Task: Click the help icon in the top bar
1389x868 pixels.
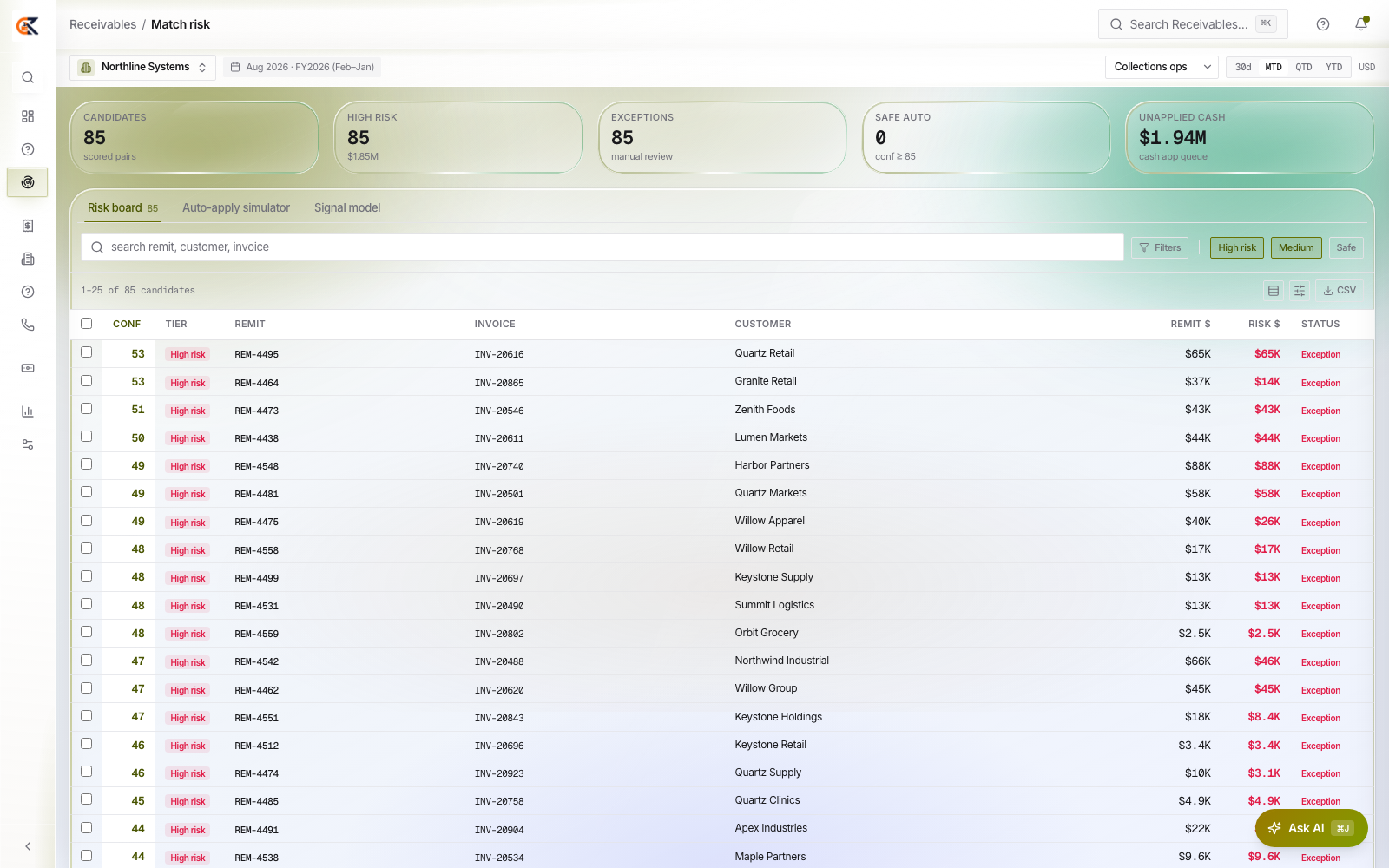Action: (1323, 24)
